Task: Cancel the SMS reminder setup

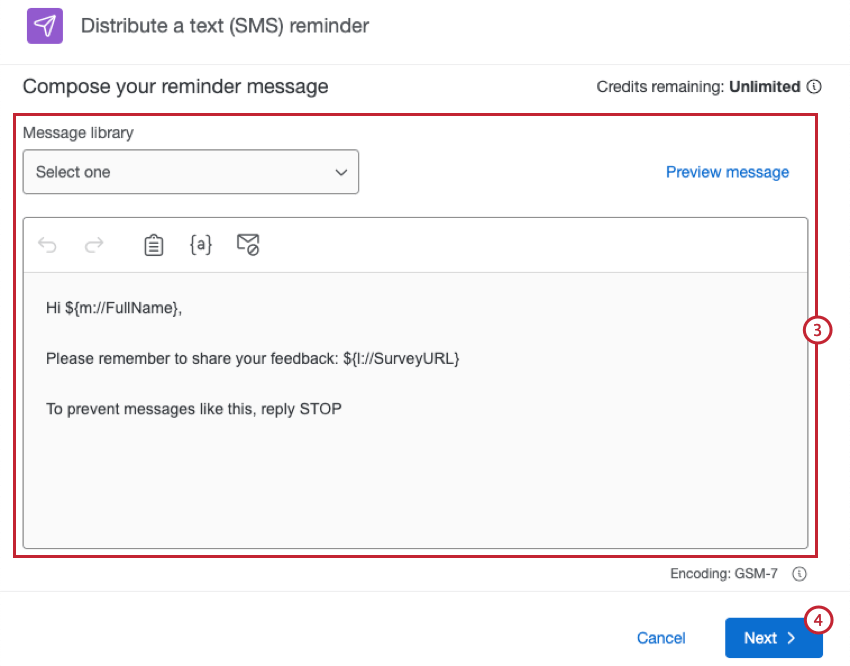Action: 660,637
